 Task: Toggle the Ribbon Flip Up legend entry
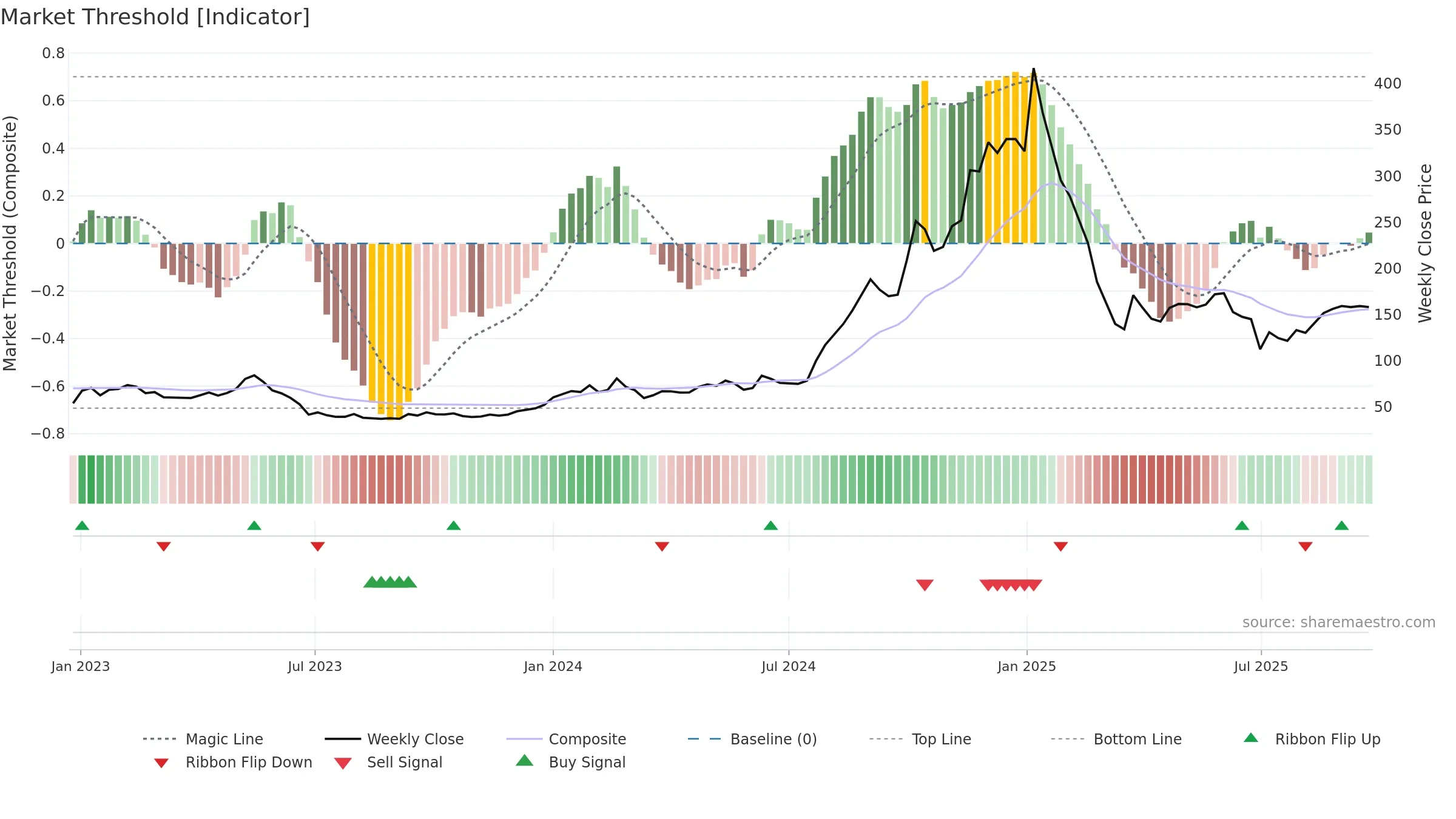1312,739
